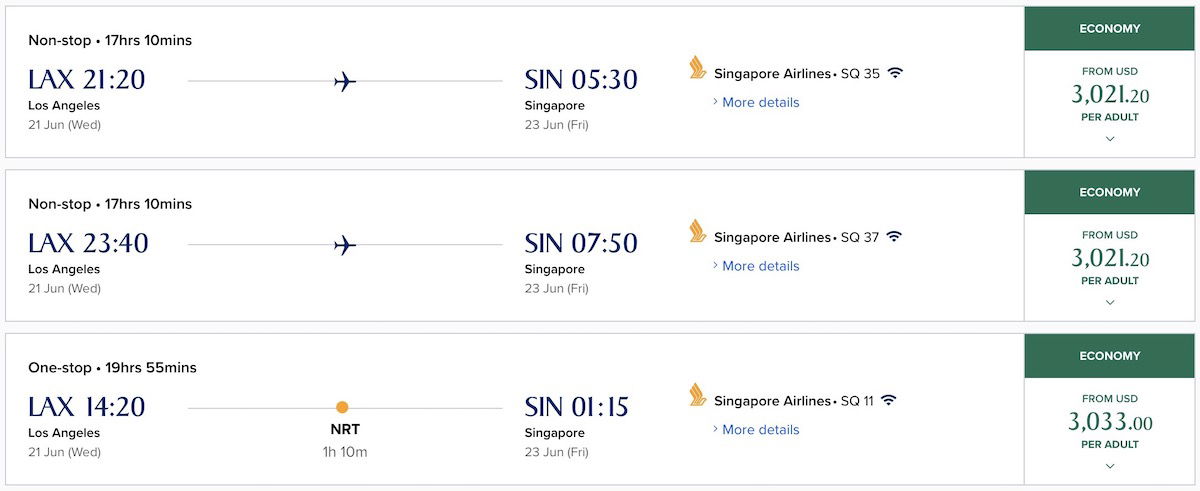Expand More details for flight SQ 35
This screenshot has width=1200, height=491.
point(760,102)
